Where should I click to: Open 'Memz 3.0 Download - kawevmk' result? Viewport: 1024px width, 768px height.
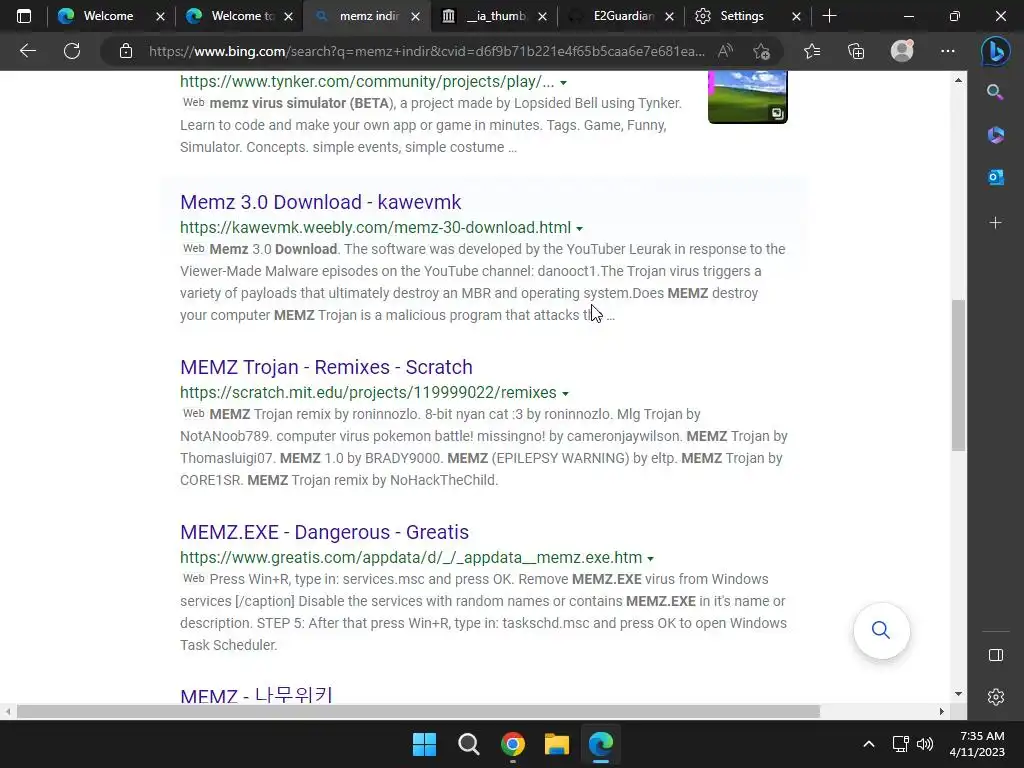click(321, 202)
